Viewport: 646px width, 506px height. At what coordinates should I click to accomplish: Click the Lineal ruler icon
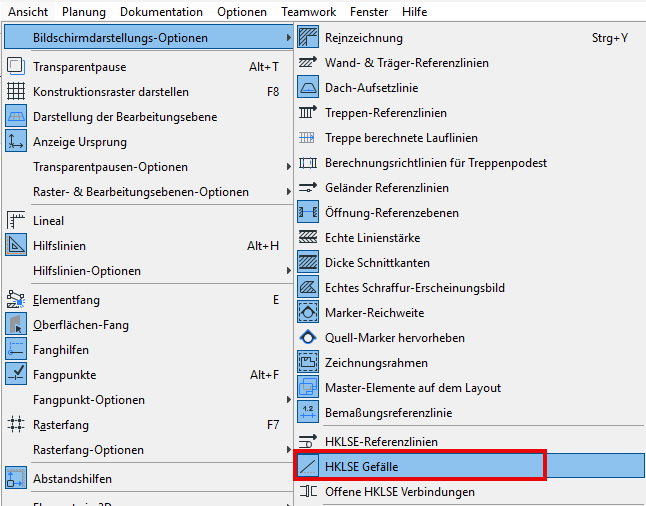(x=16, y=221)
